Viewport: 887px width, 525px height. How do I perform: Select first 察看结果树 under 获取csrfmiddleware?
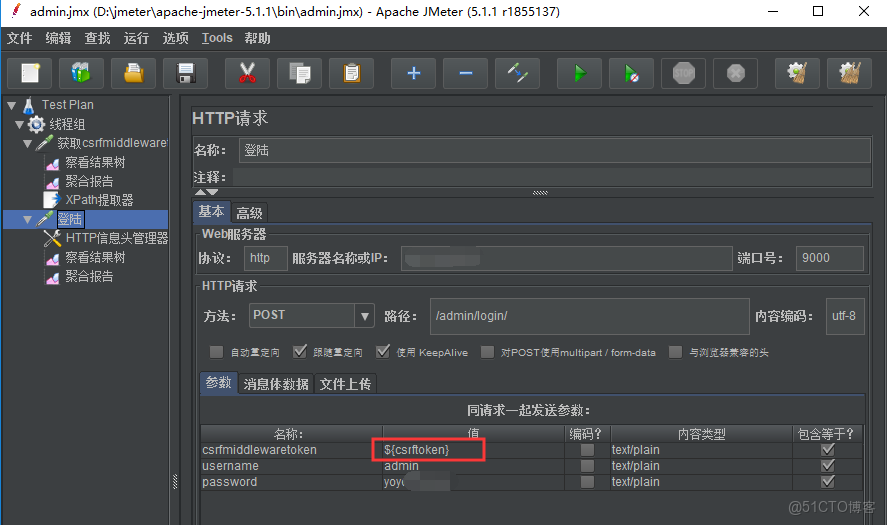95,162
